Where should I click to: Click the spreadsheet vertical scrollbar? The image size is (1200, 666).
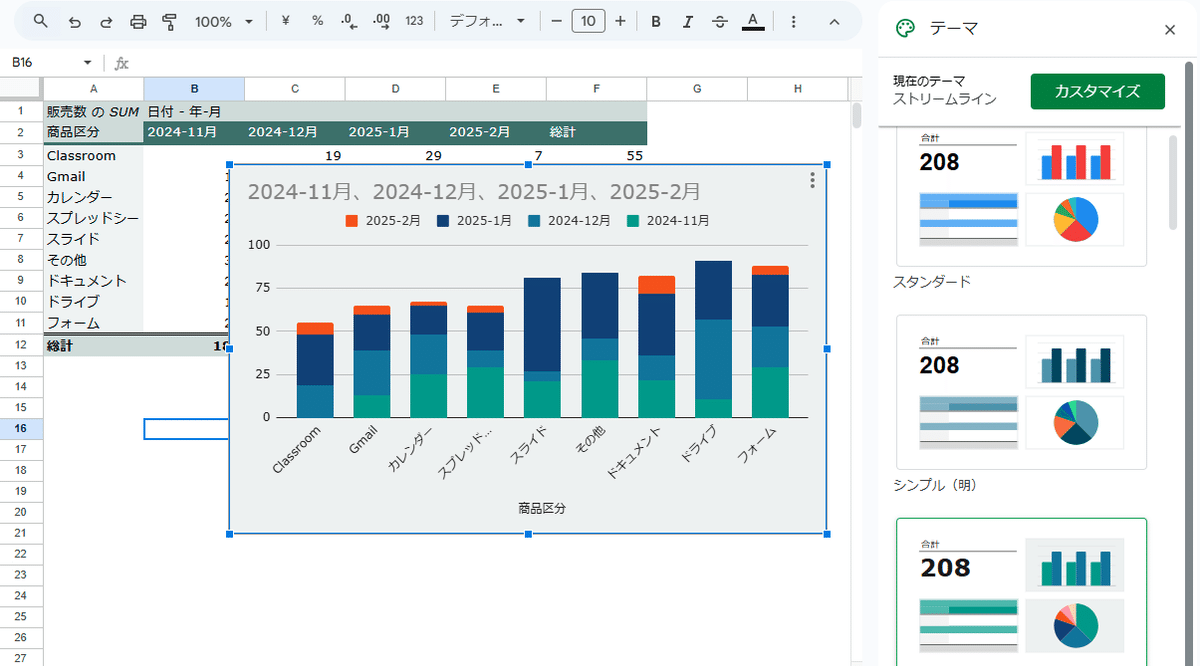(x=856, y=115)
